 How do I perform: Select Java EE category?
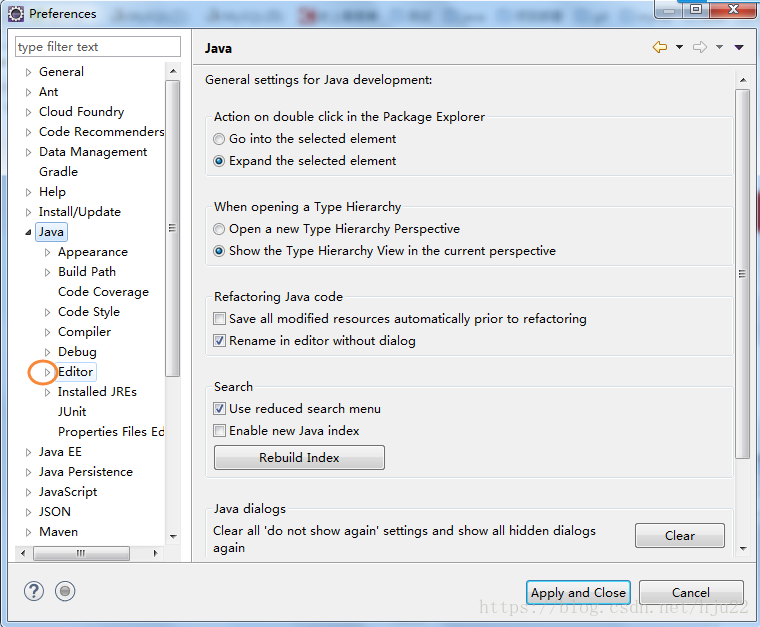point(60,452)
